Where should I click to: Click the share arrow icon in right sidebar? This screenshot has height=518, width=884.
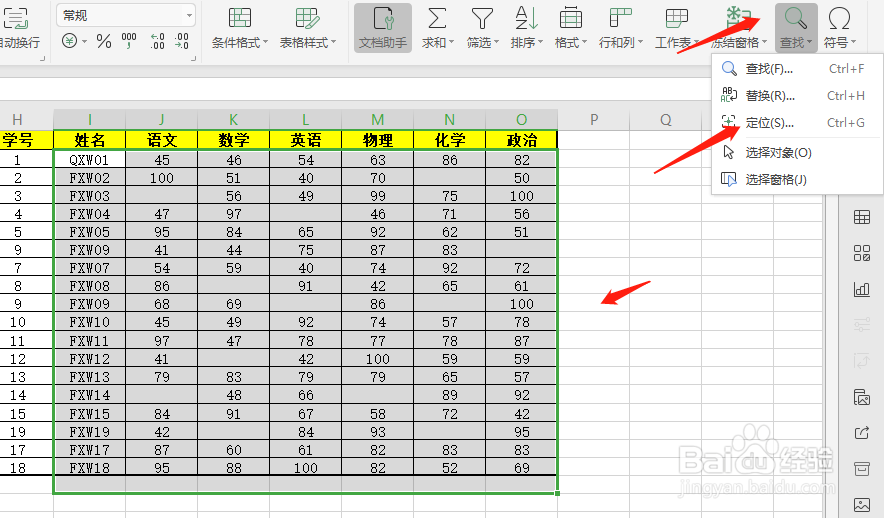(x=861, y=433)
